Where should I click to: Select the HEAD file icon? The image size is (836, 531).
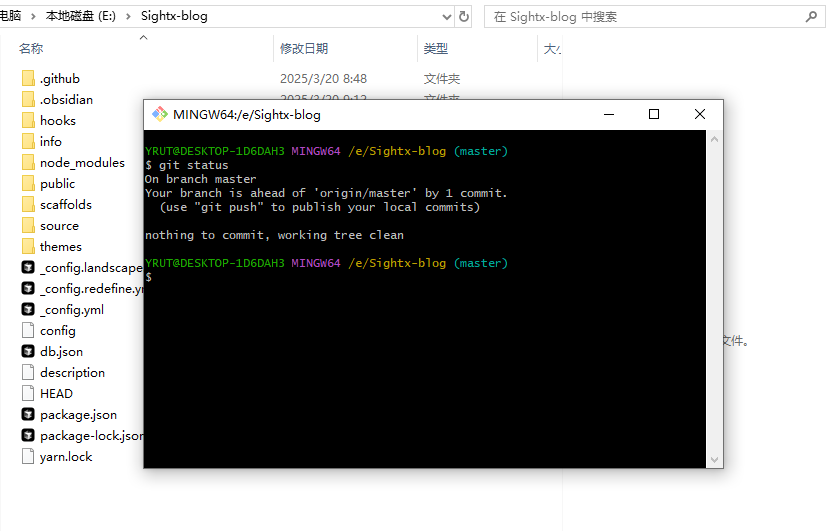click(28, 393)
